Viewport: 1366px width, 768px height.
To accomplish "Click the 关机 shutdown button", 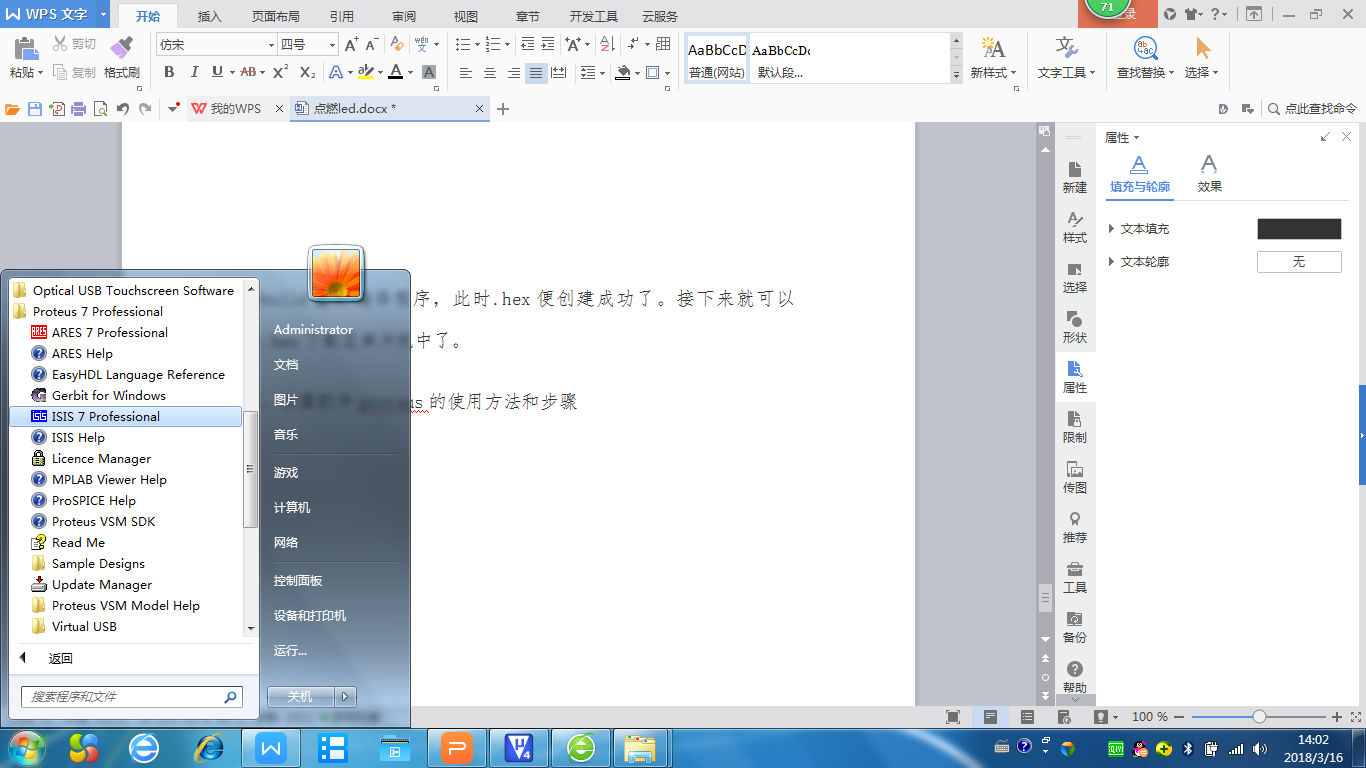I will click(x=300, y=697).
